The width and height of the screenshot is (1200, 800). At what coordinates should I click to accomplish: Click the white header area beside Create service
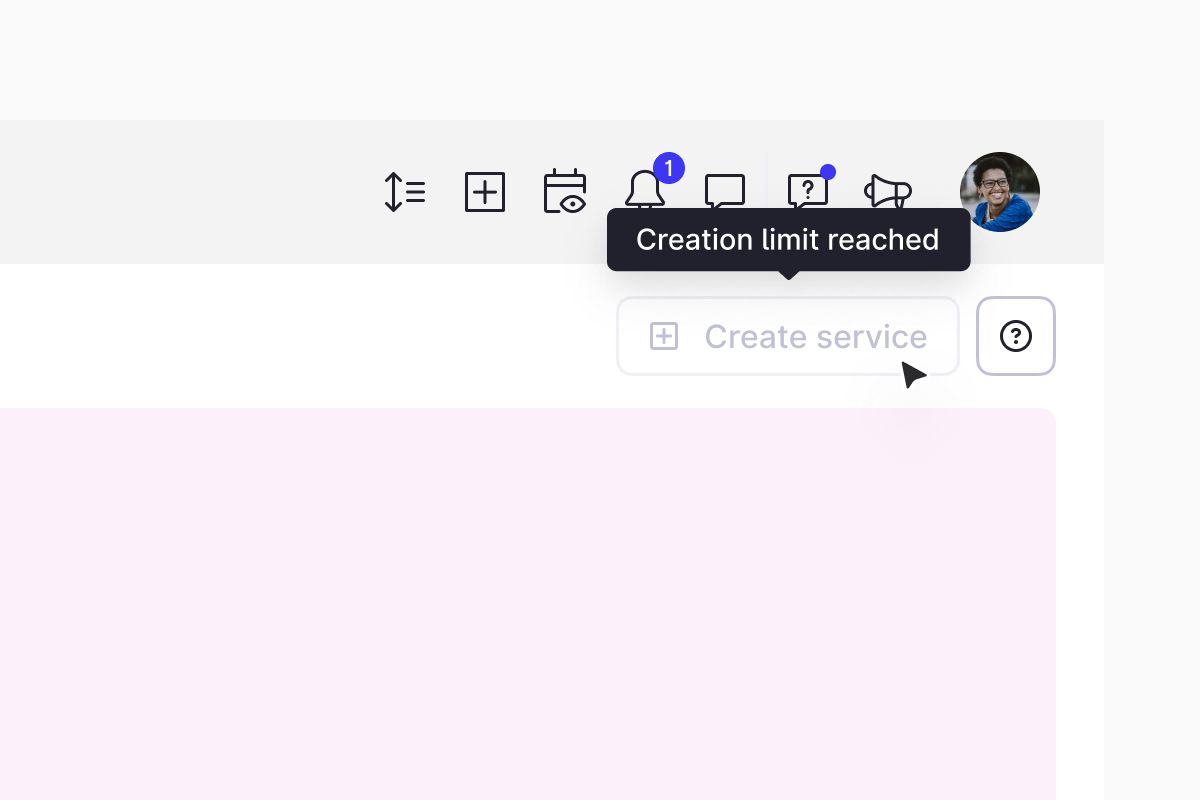pyautogui.click(x=300, y=336)
